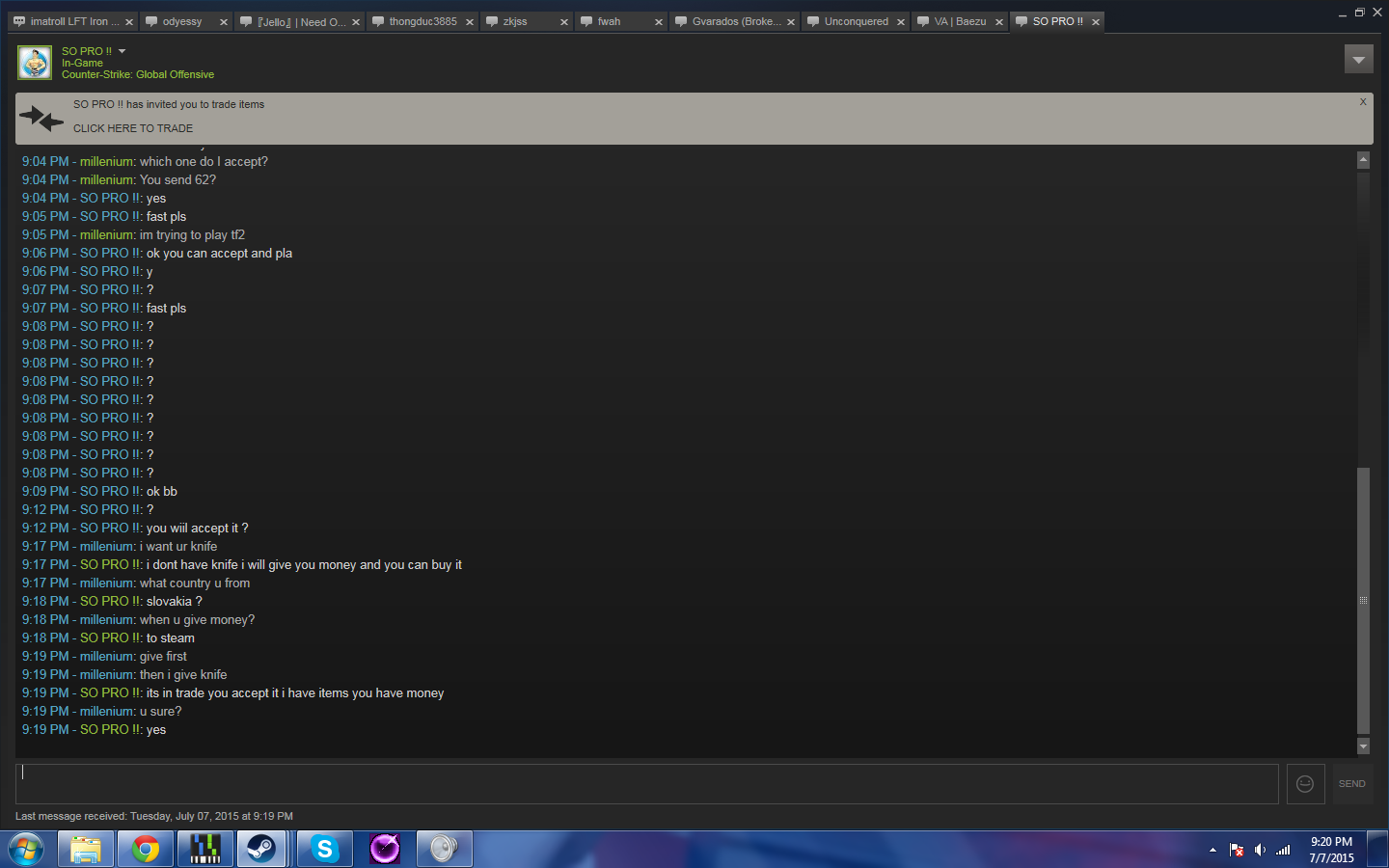The width and height of the screenshot is (1389, 868).
Task: Open Steam from the taskbar
Action: (261, 849)
